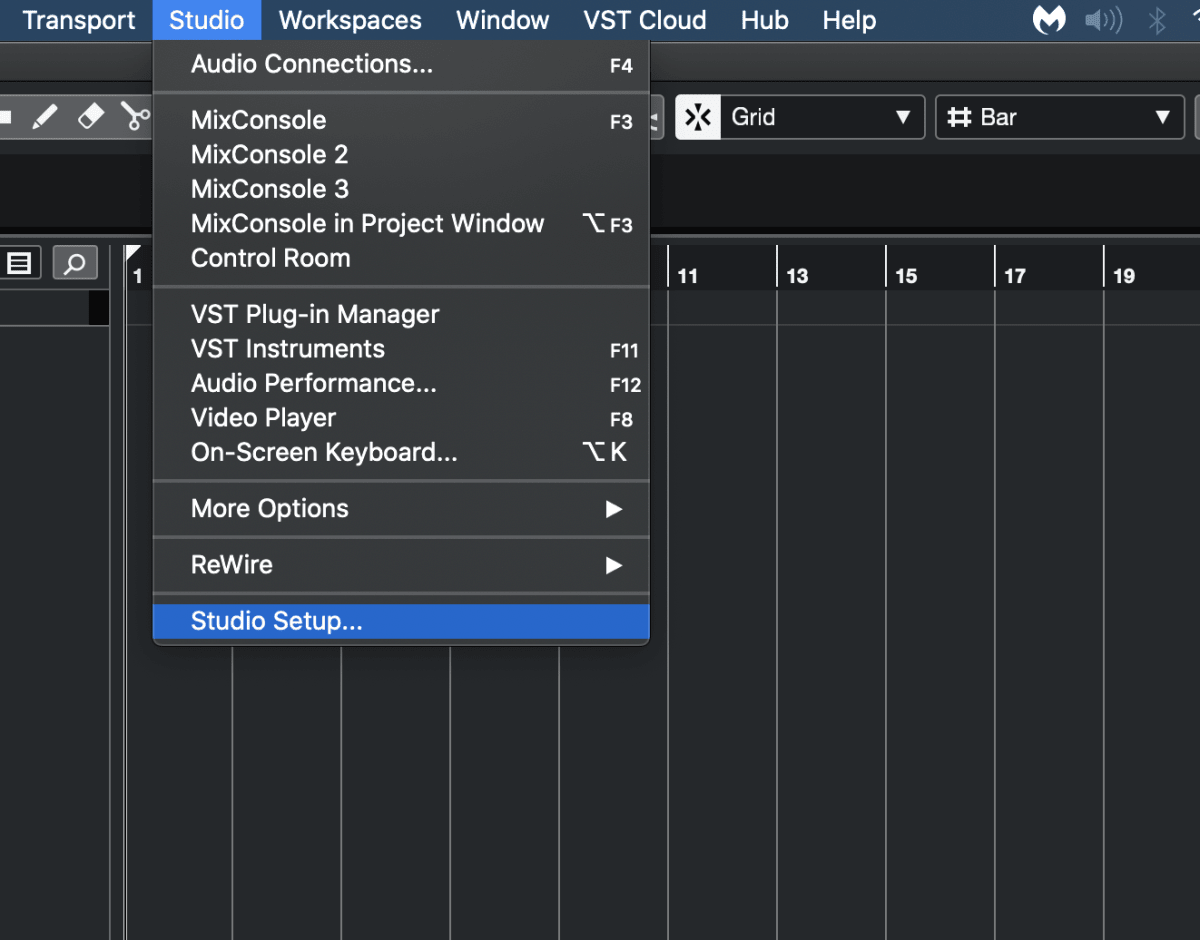Click bar 17 on the ruler
The height and width of the screenshot is (940, 1200).
tap(1015, 276)
